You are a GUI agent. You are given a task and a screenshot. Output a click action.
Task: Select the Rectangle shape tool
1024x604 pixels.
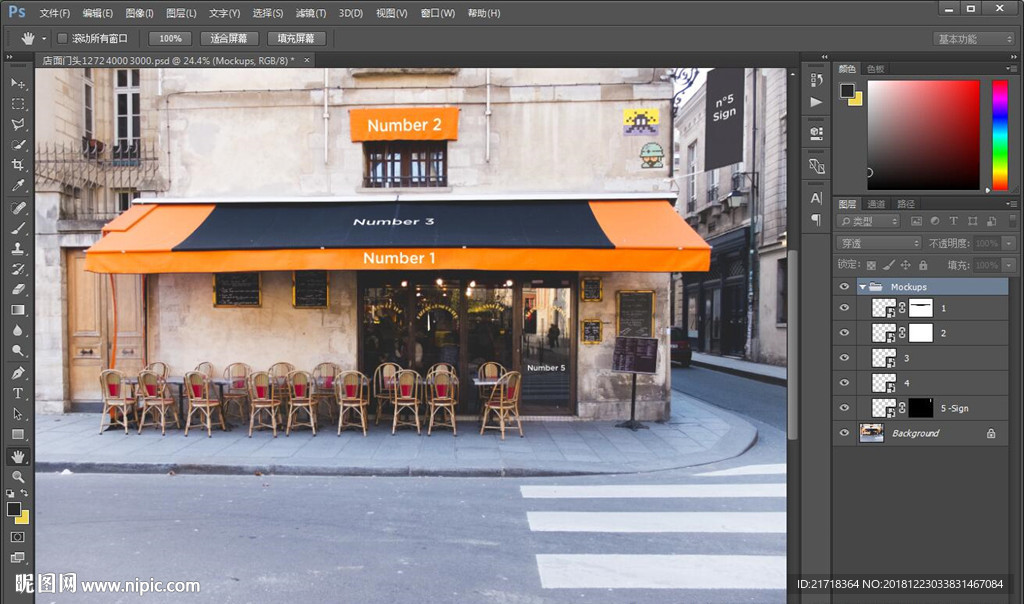pos(18,434)
